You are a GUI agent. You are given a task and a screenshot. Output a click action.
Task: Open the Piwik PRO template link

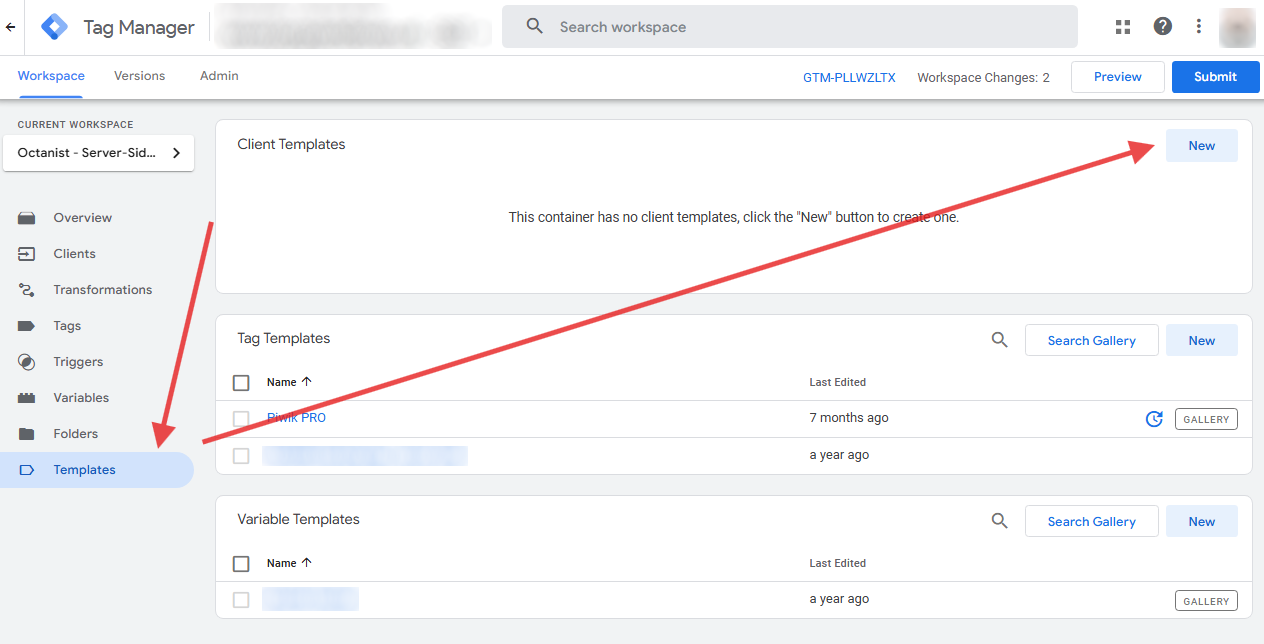[x=296, y=417]
